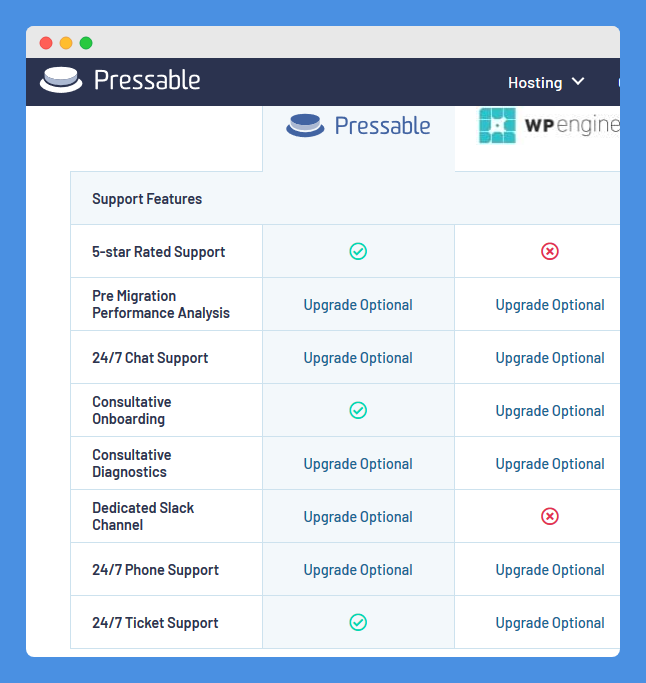Click green checkmark for 5-star Rated Support
Viewport: 646px width, 683px height.
point(358,251)
